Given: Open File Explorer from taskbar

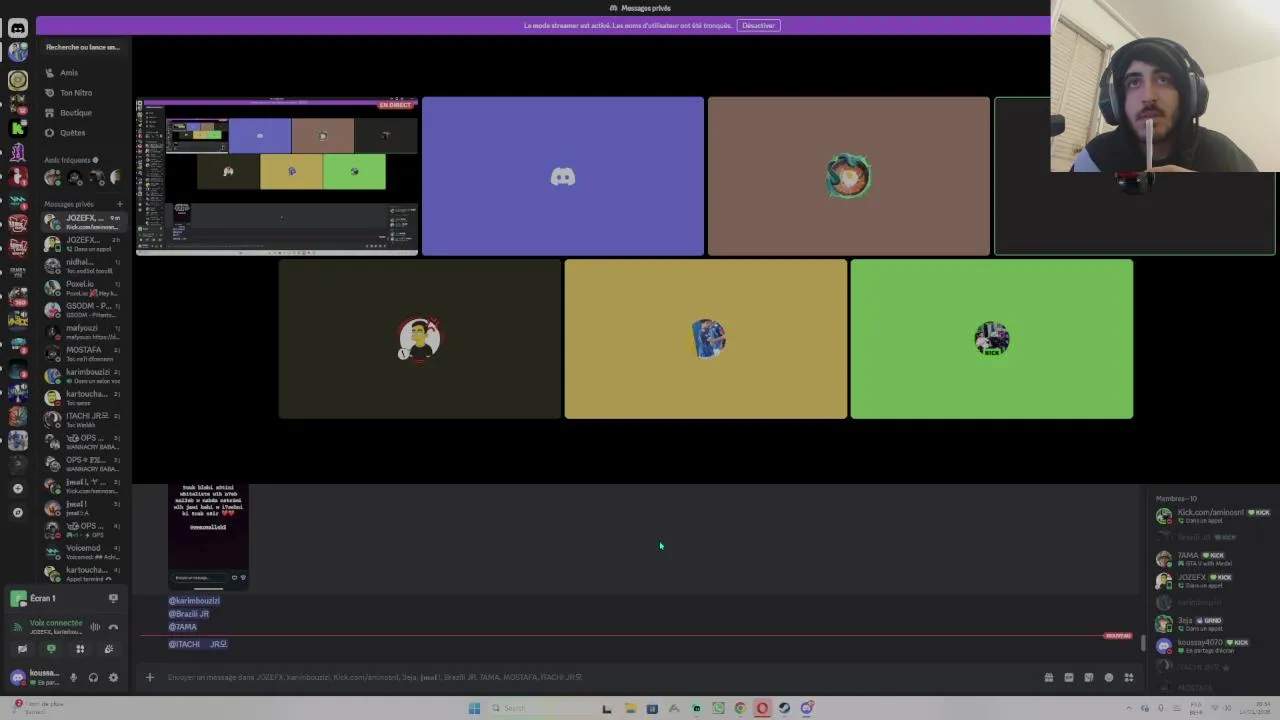Looking at the screenshot, I should tap(630, 708).
